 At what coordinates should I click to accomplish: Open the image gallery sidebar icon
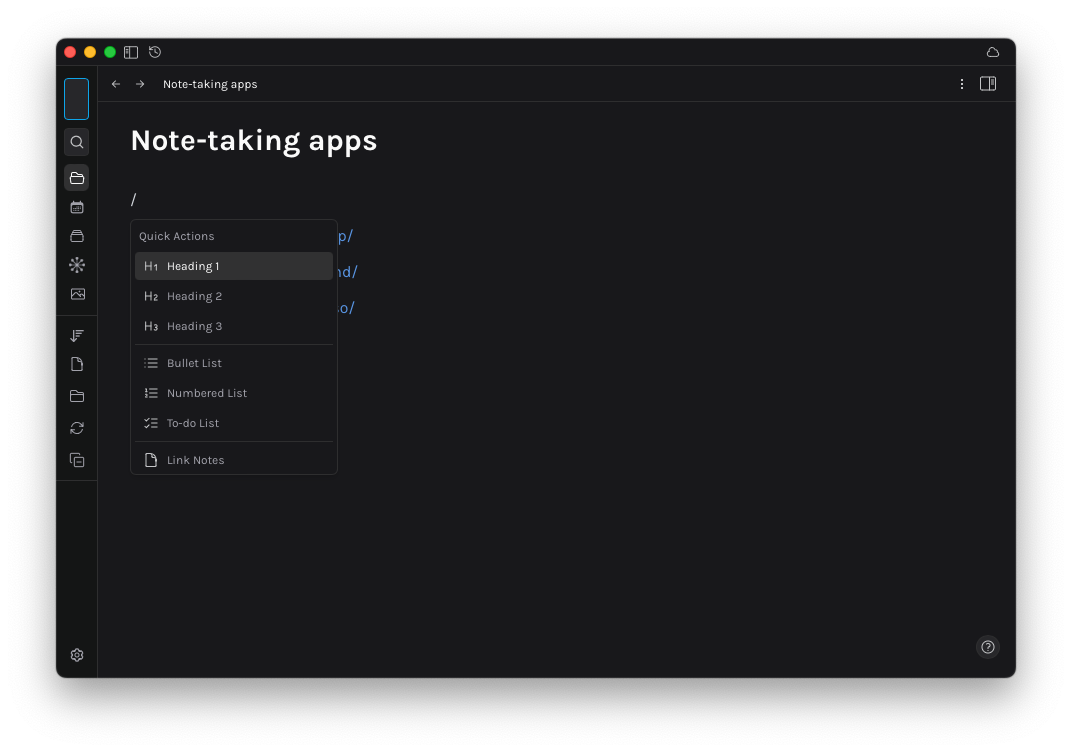[77, 293]
